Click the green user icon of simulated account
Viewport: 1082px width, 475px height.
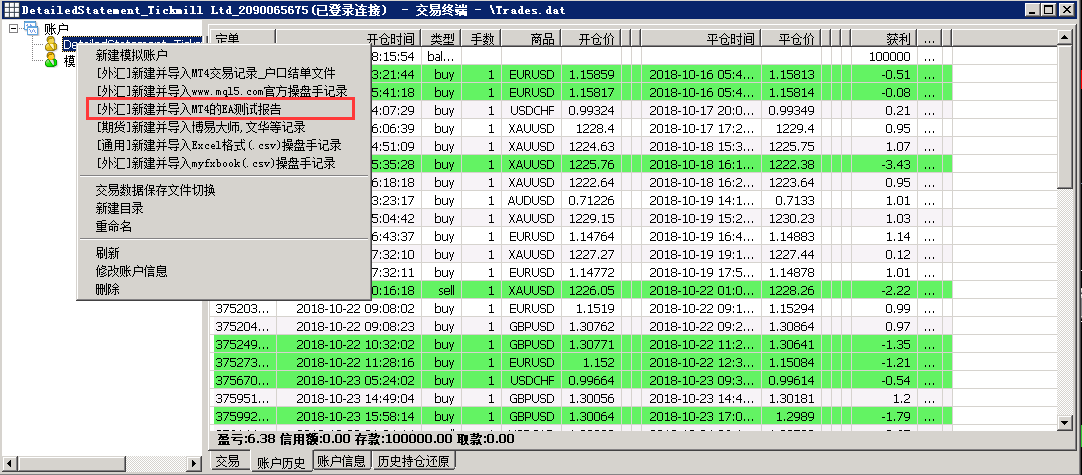point(51,61)
